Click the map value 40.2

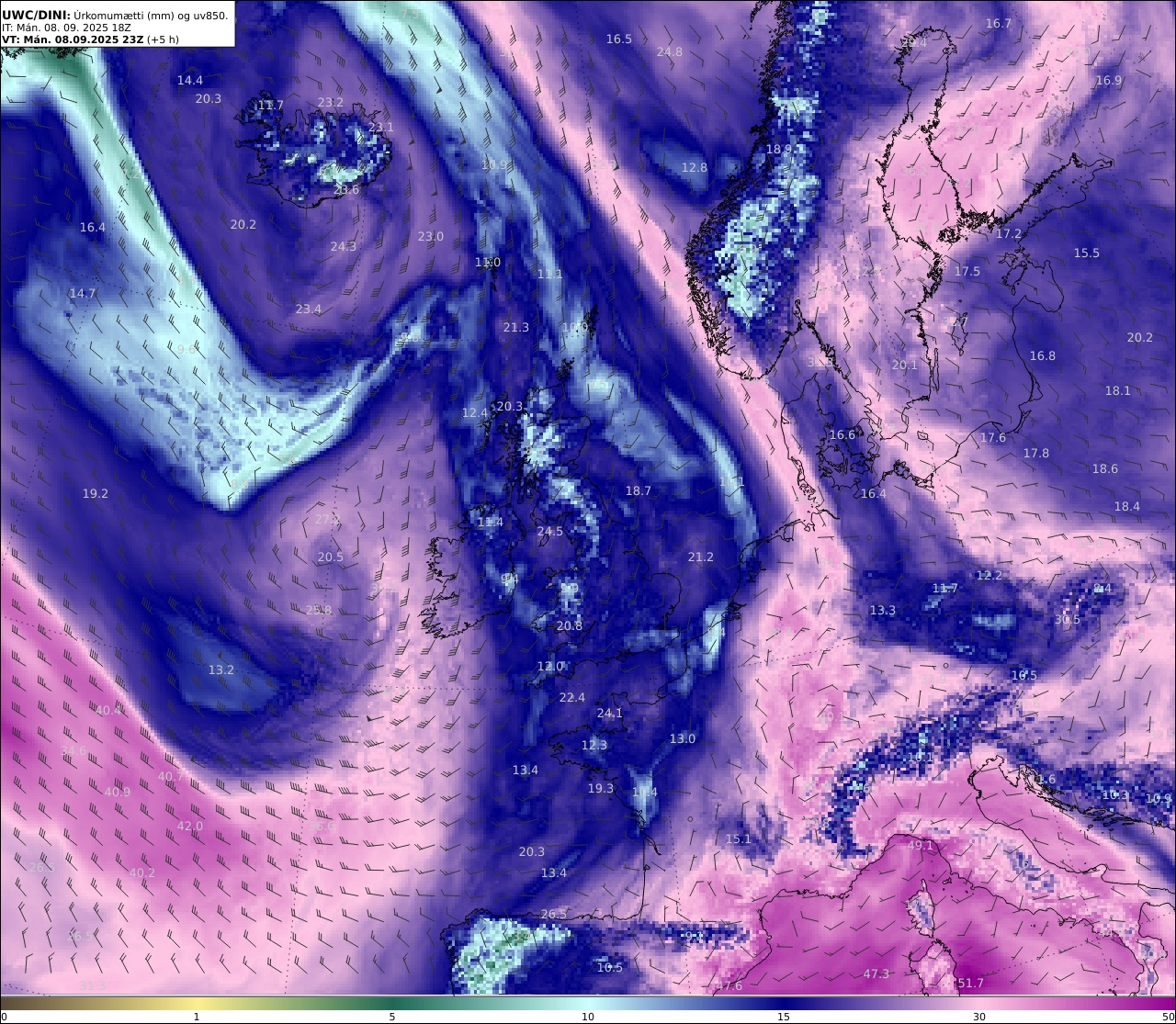[142, 872]
